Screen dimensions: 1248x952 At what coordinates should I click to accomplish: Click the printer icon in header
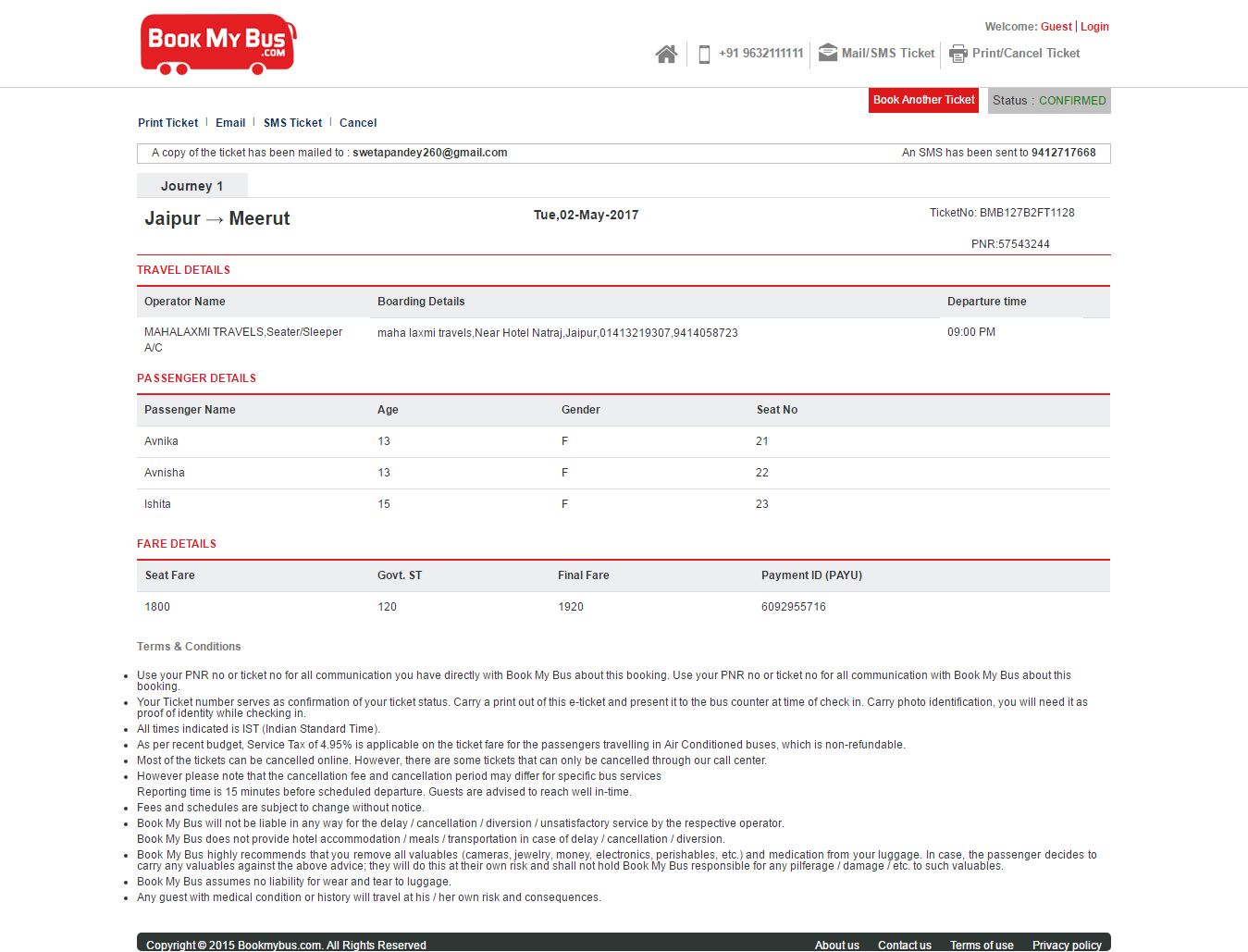958,54
